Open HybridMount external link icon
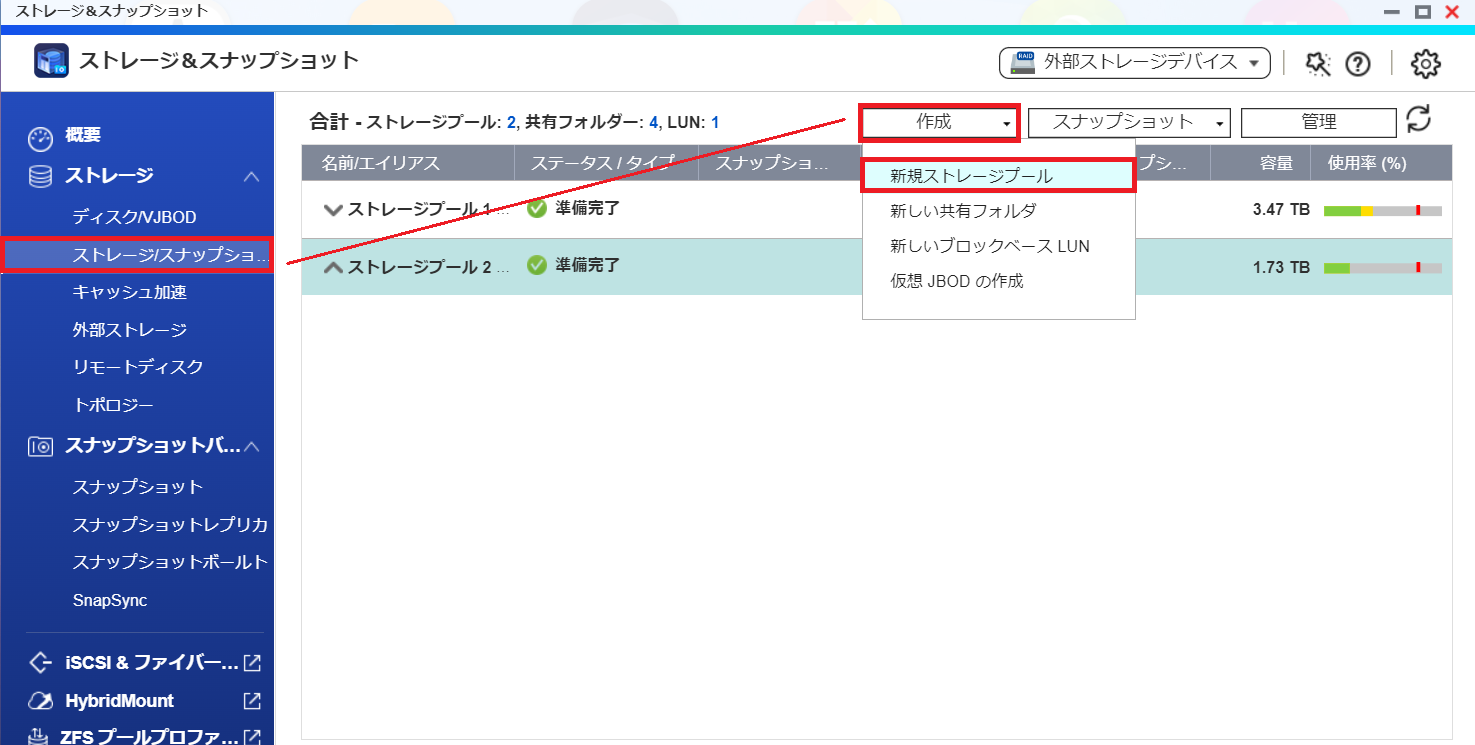1475x745 pixels. (x=252, y=701)
